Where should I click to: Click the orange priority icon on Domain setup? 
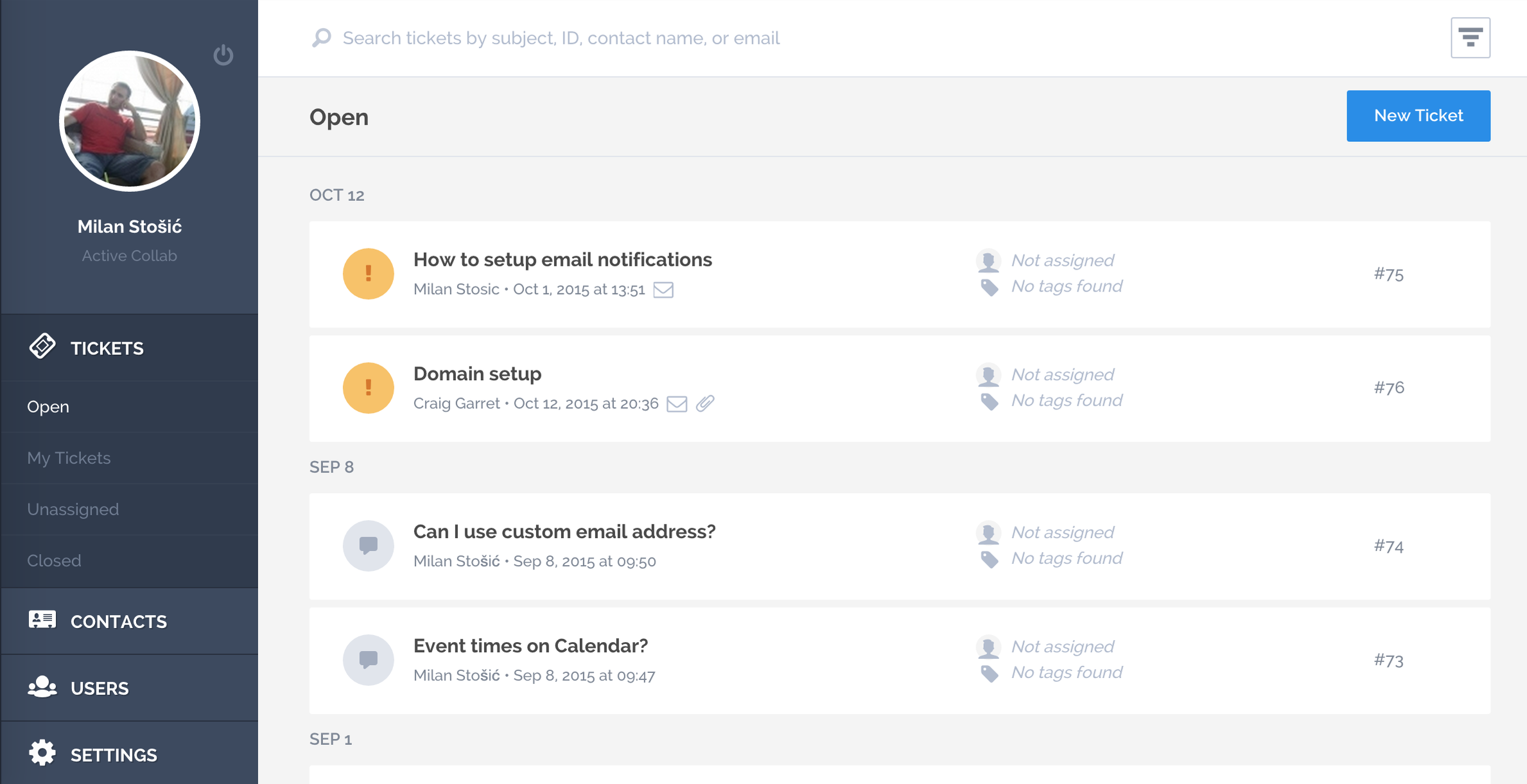tap(368, 388)
